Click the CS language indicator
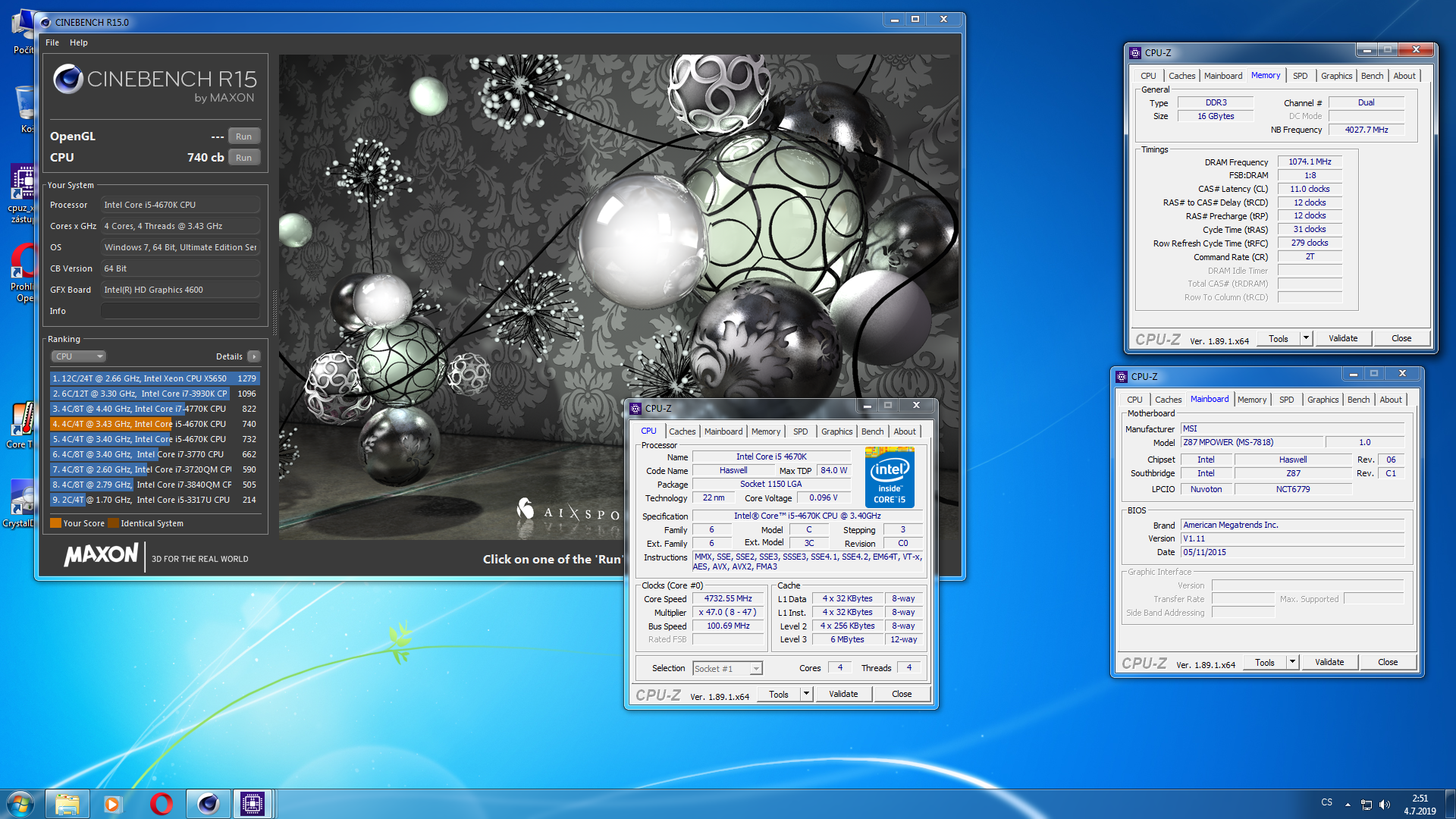 (1326, 802)
